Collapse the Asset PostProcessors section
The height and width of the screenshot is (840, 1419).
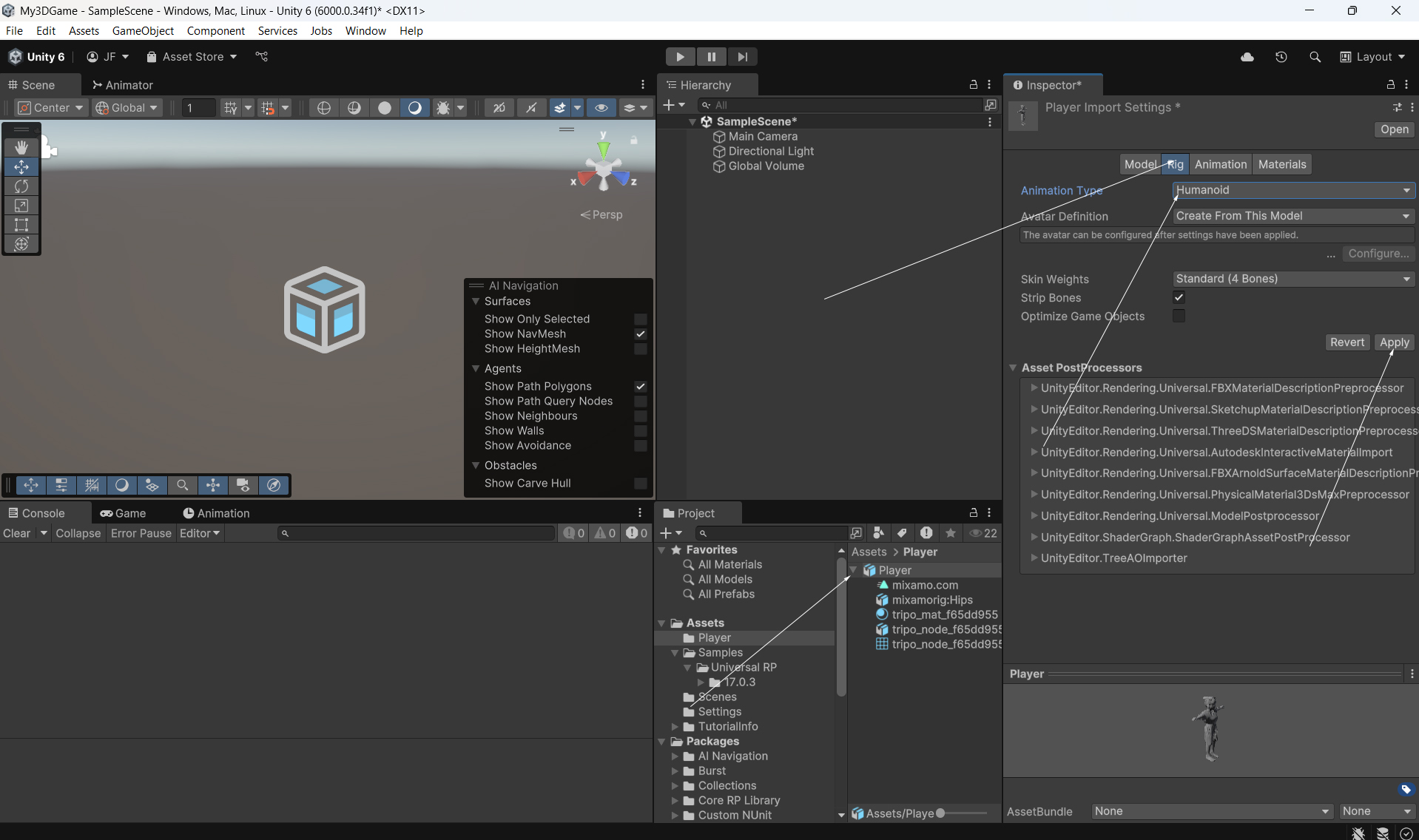click(x=1013, y=367)
